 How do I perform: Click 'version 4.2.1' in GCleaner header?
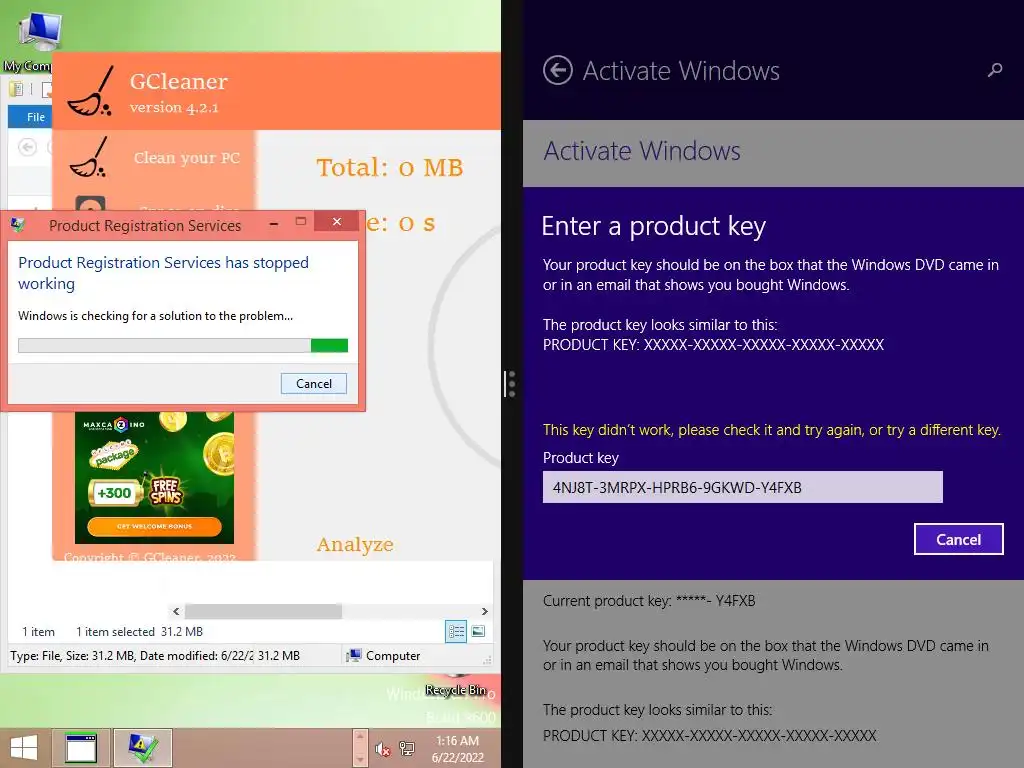174,108
